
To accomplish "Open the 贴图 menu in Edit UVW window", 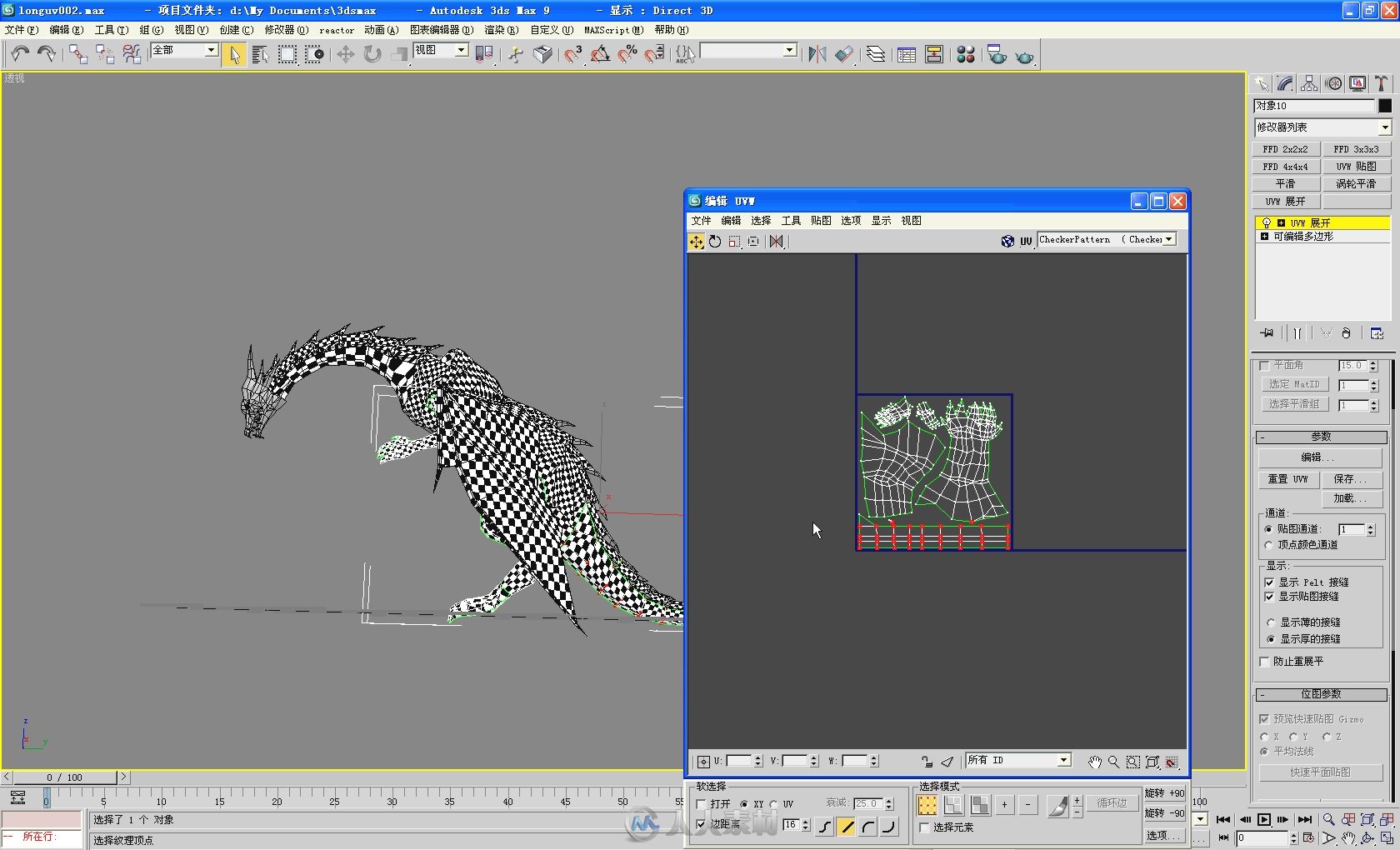I will 821,221.
